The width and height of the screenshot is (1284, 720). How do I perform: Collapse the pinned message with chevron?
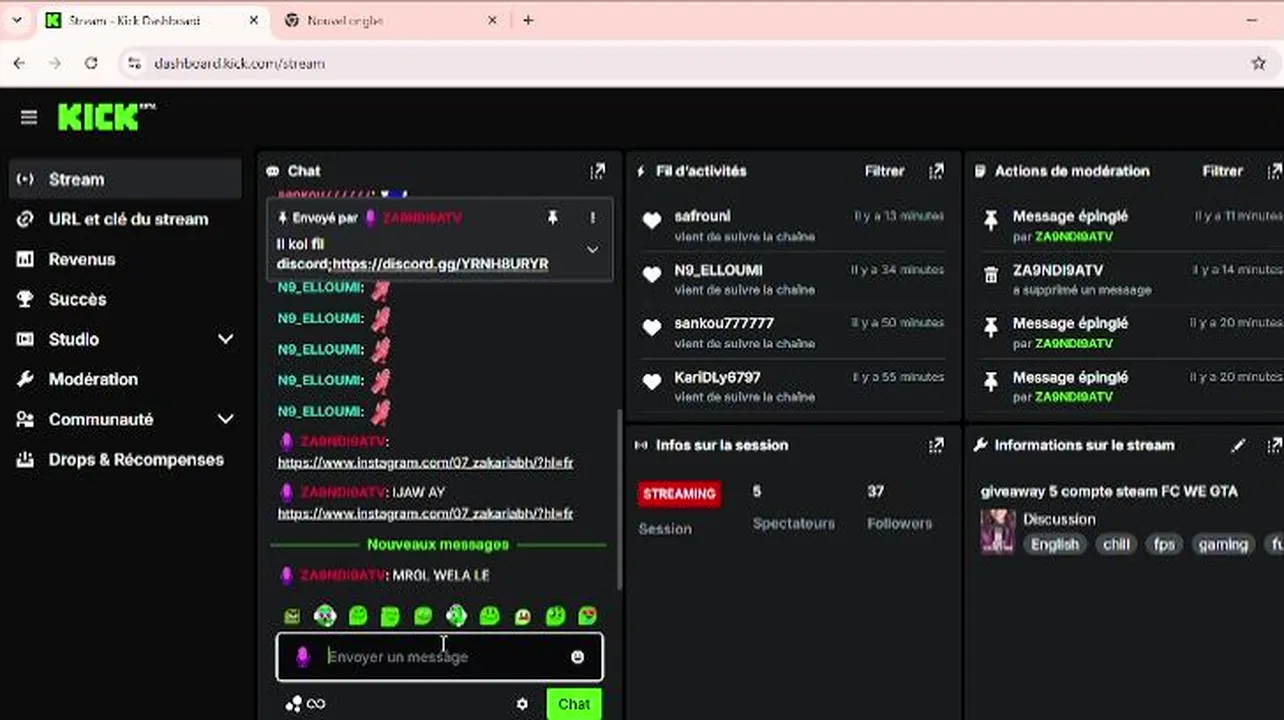click(592, 249)
